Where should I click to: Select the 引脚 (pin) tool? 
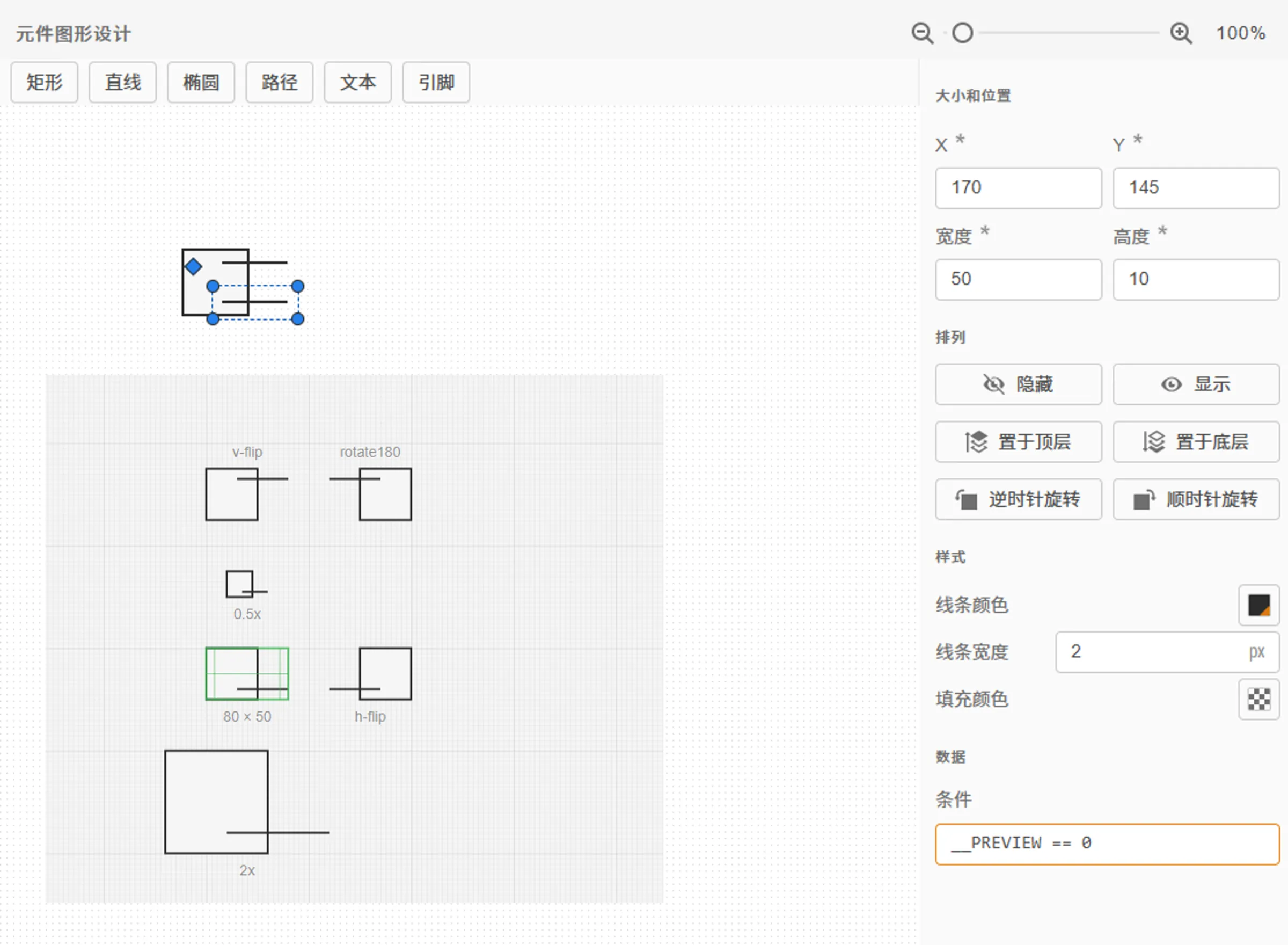436,82
